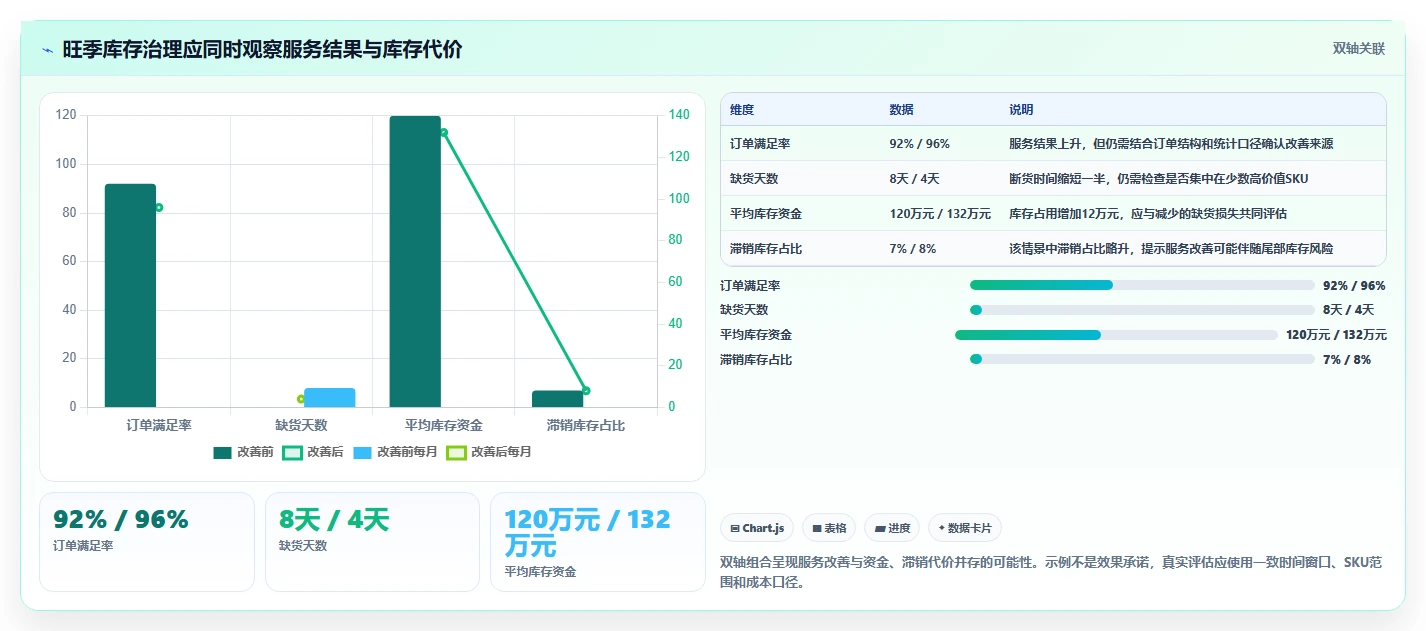1426x631 pixels.
Task: Click the 滞销库存占比 progress bar
Action: 1142,360
